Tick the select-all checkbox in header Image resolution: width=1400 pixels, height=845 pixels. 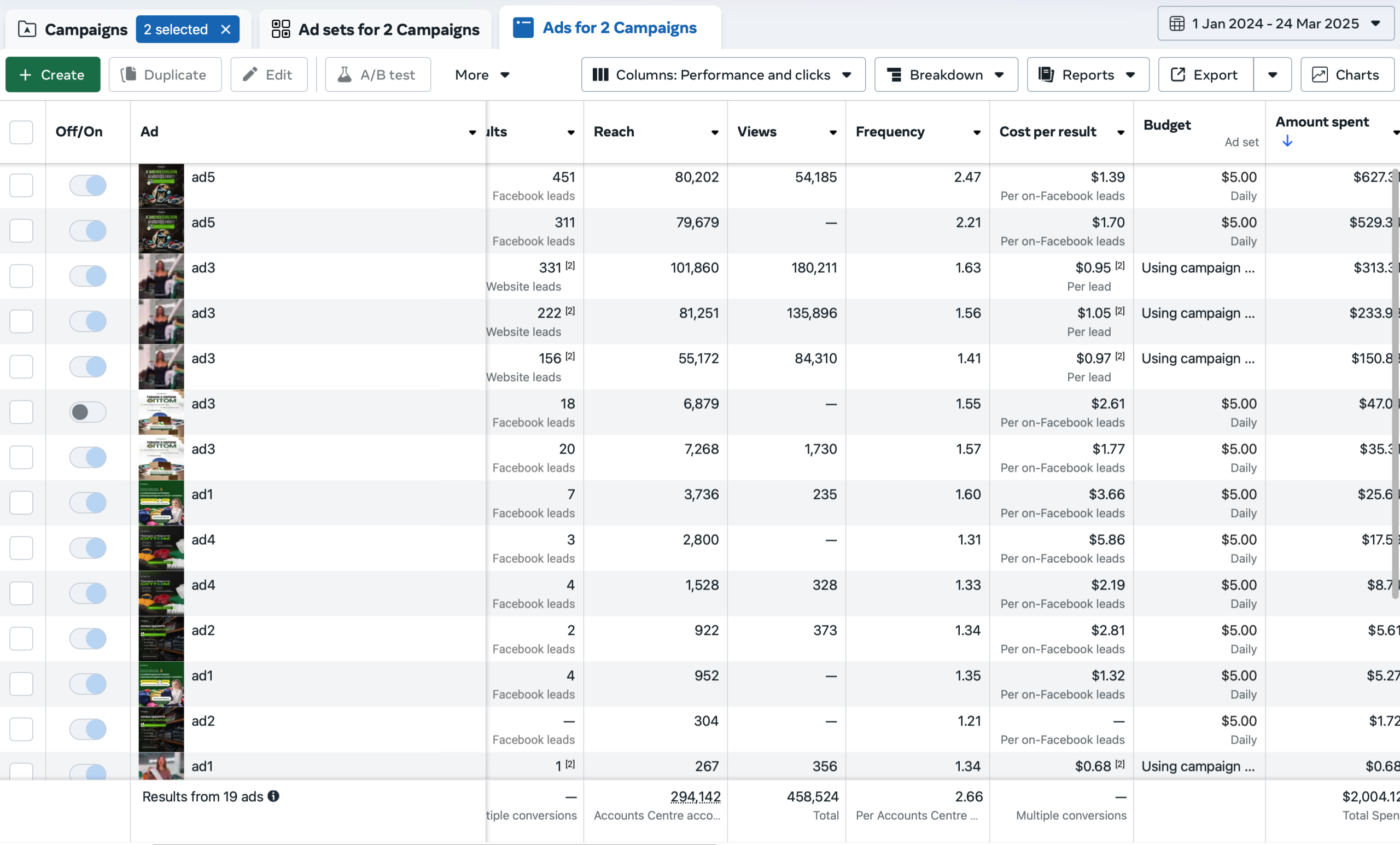[x=21, y=132]
